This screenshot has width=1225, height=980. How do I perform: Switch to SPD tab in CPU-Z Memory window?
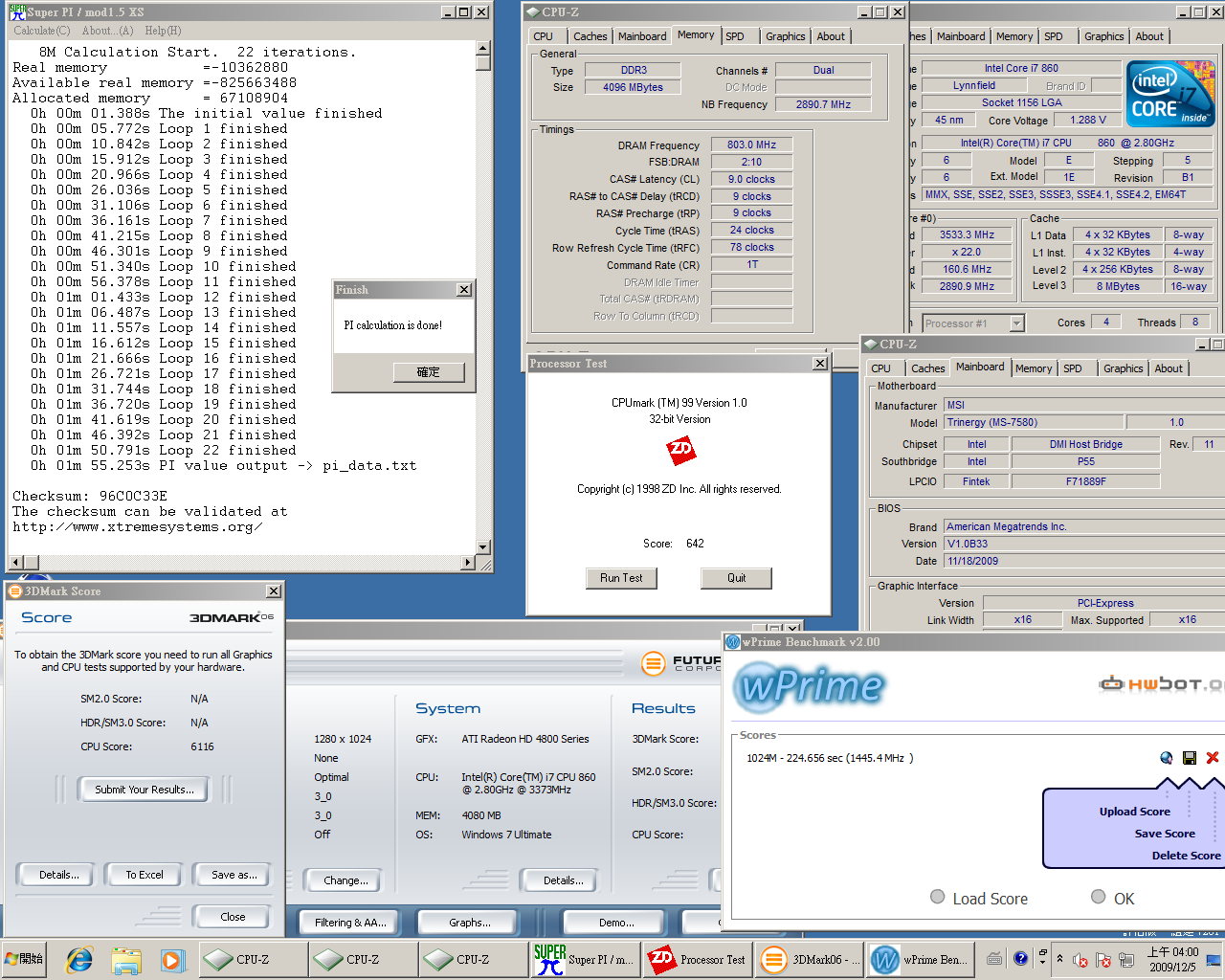(x=735, y=36)
